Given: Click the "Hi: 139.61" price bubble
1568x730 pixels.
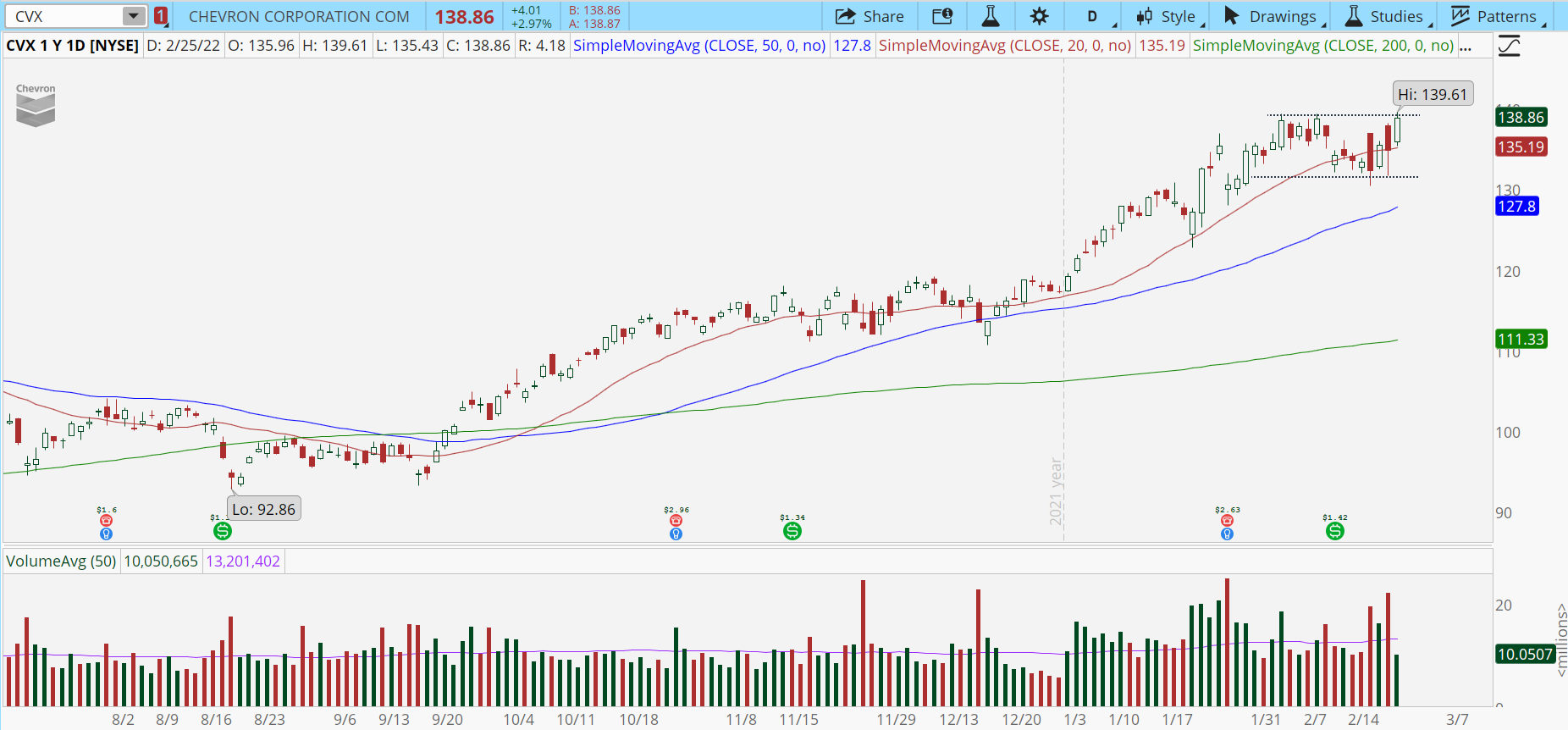Looking at the screenshot, I should pyautogui.click(x=1433, y=94).
